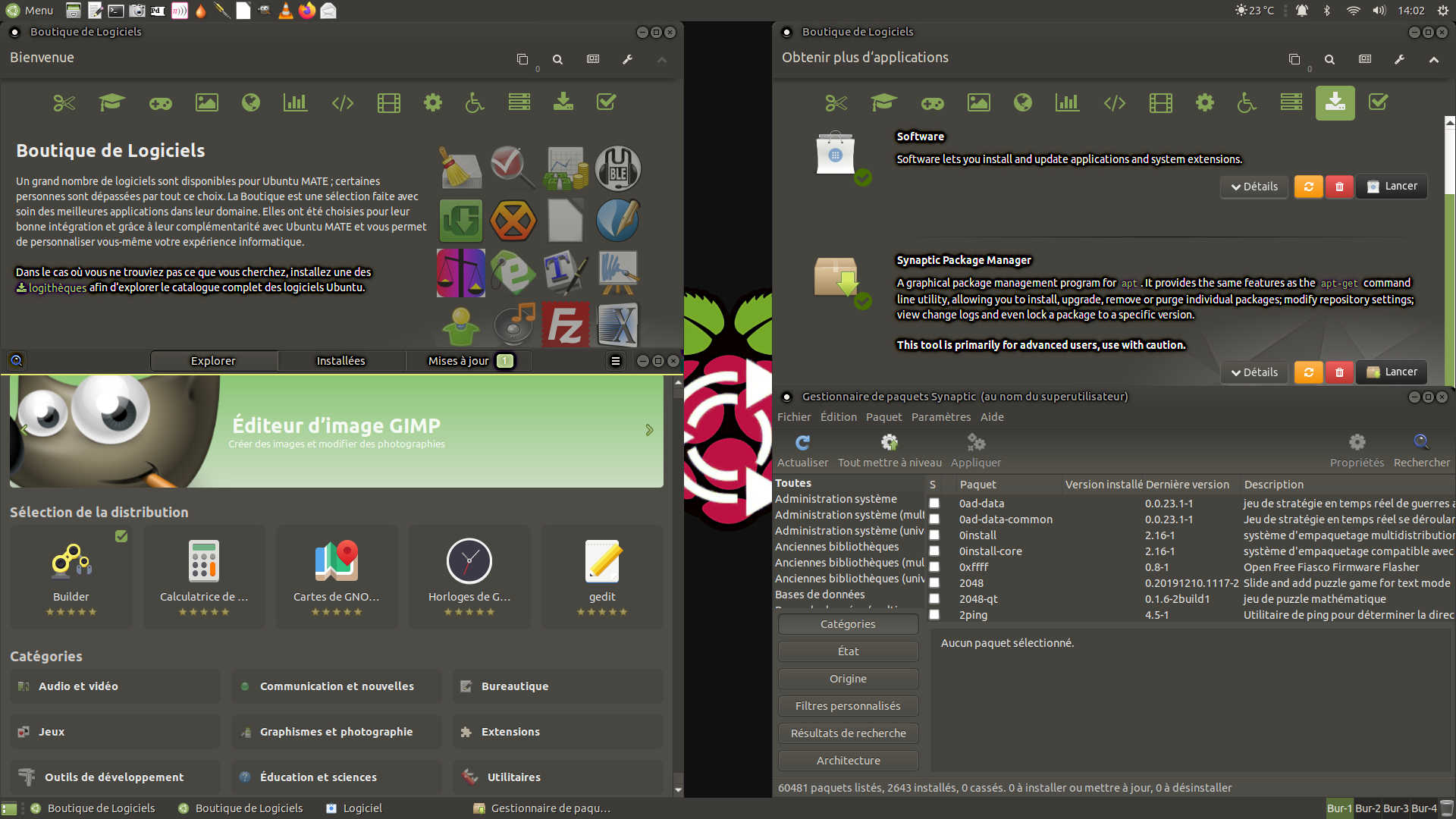Open Office chart icon in left Boutique window

(295, 102)
